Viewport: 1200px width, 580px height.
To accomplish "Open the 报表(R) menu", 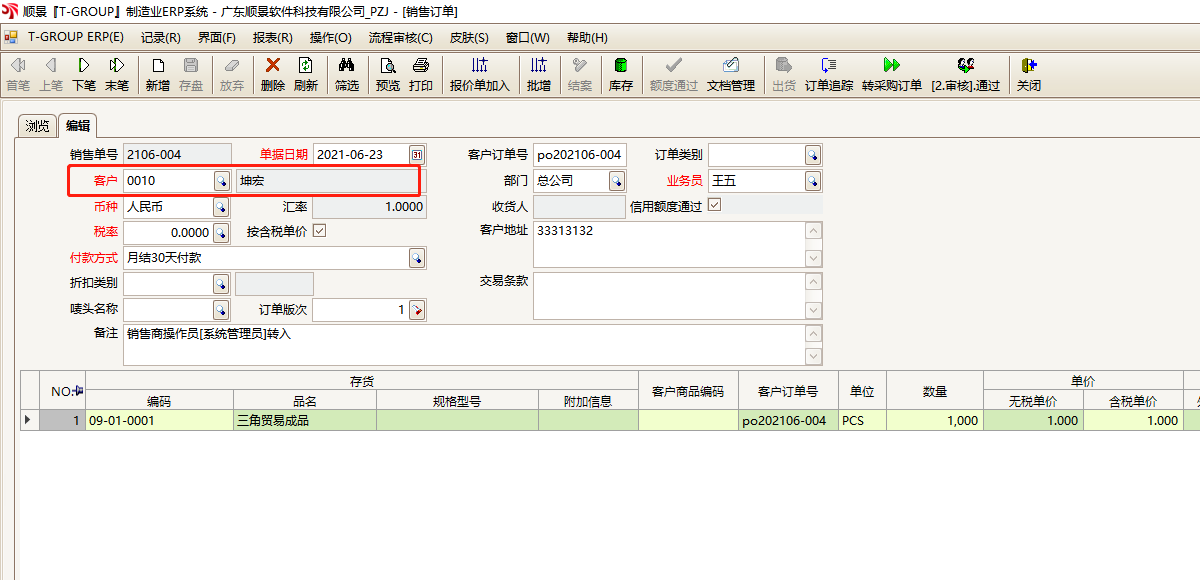I will point(272,38).
